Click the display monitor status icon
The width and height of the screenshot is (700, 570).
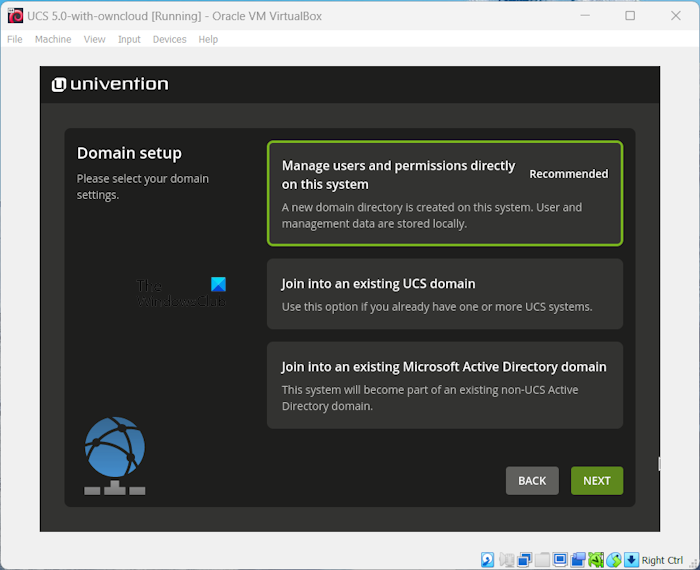(x=560, y=560)
